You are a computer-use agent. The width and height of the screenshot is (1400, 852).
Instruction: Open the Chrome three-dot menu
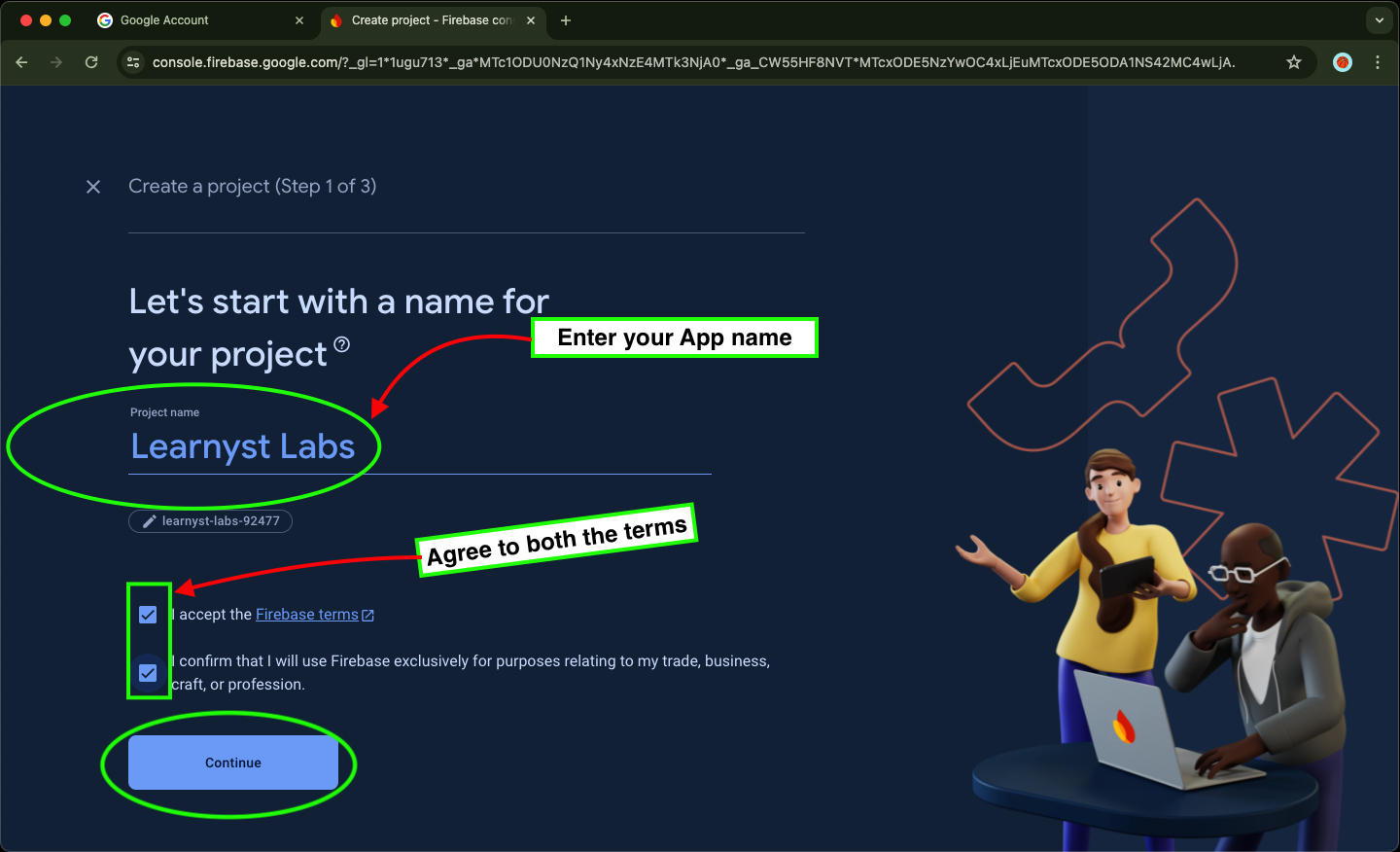point(1378,62)
